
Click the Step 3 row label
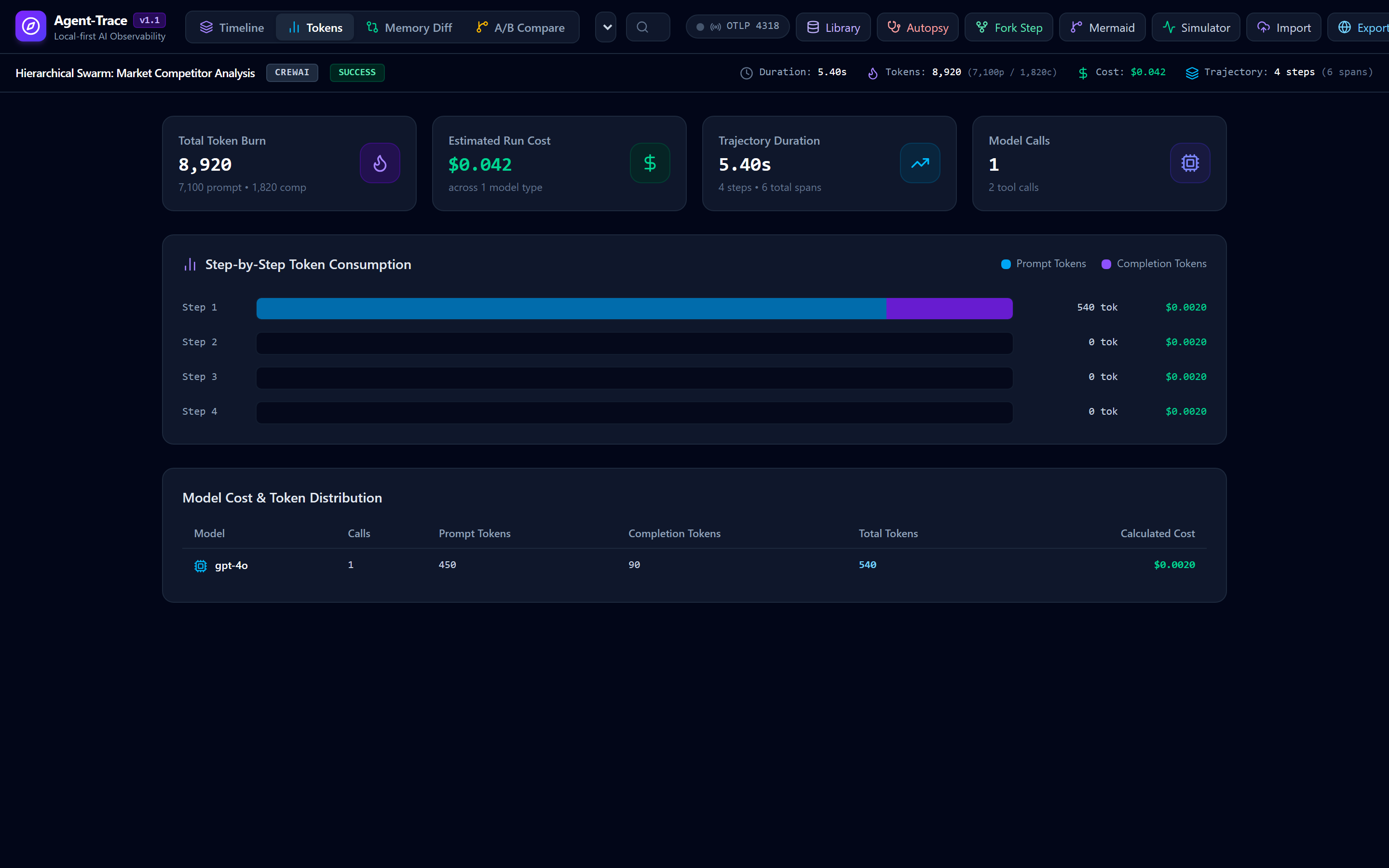[200, 377]
